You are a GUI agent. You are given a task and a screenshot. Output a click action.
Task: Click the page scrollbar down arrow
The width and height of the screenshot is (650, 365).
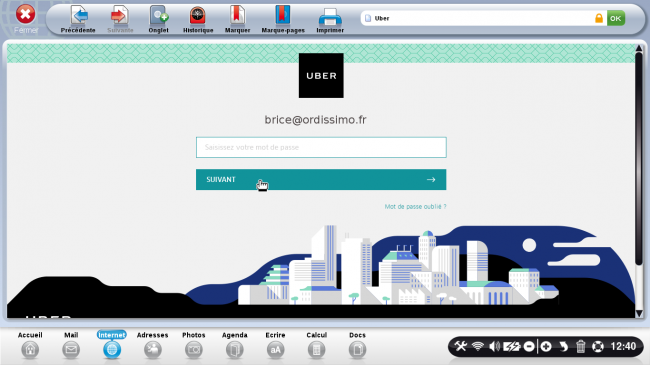coord(639,314)
